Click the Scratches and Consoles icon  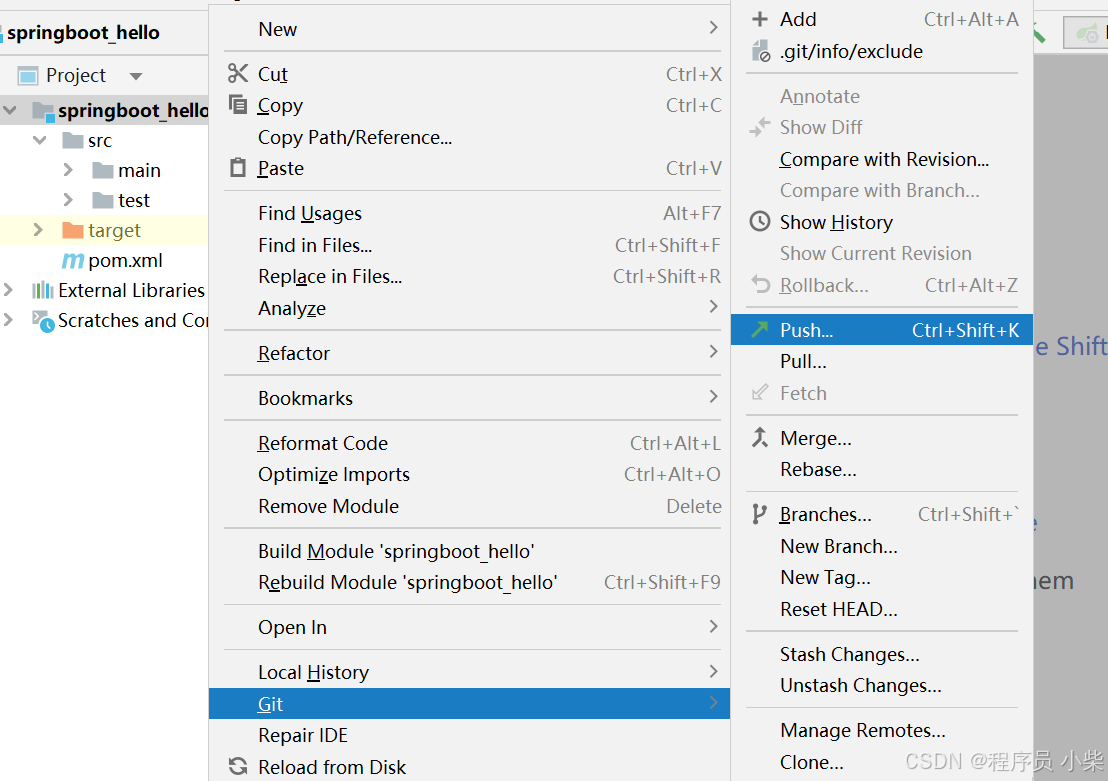pyautogui.click(x=43, y=321)
